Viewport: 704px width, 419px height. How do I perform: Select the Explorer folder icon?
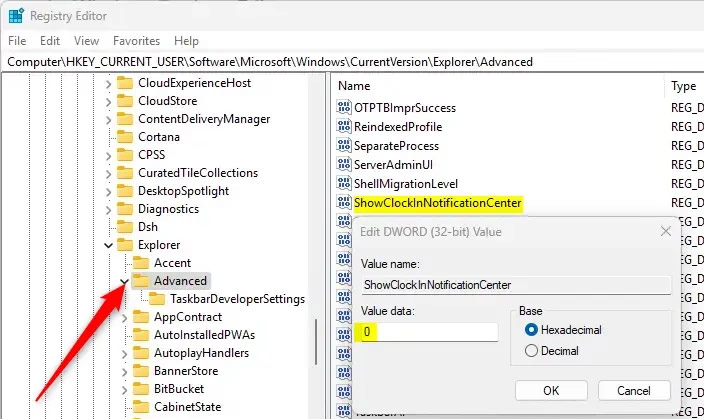click(125, 244)
